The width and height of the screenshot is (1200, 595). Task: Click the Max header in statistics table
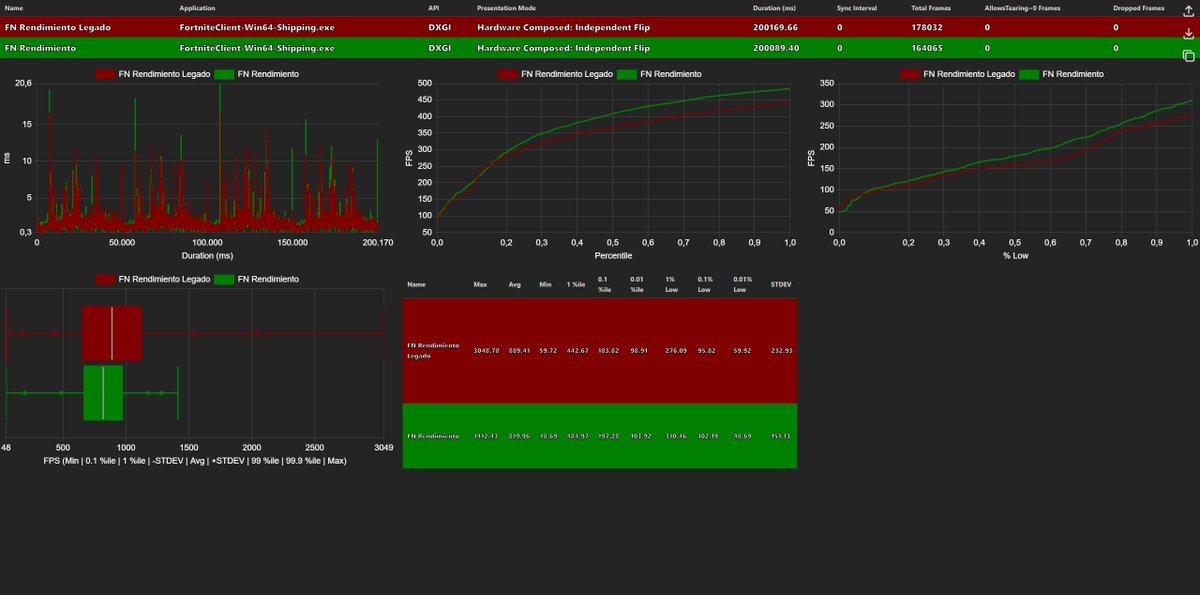480,284
